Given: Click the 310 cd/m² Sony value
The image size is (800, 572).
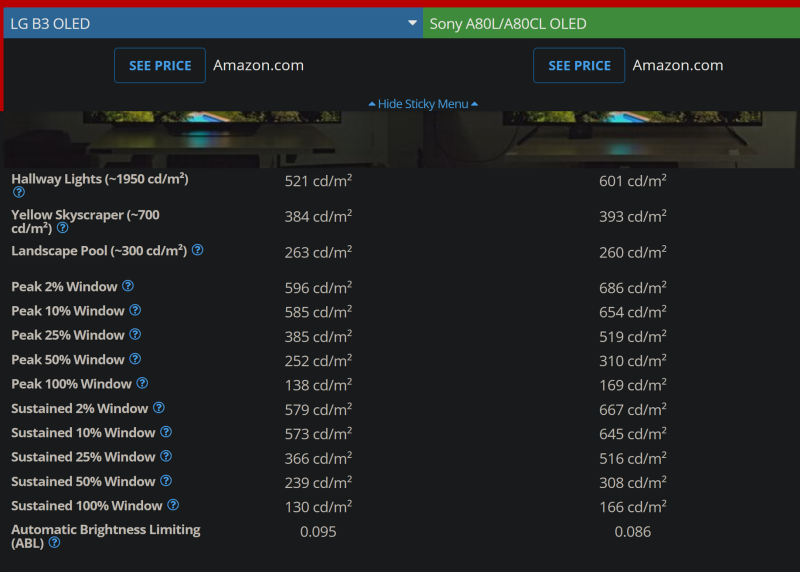Looking at the screenshot, I should coord(633,361).
